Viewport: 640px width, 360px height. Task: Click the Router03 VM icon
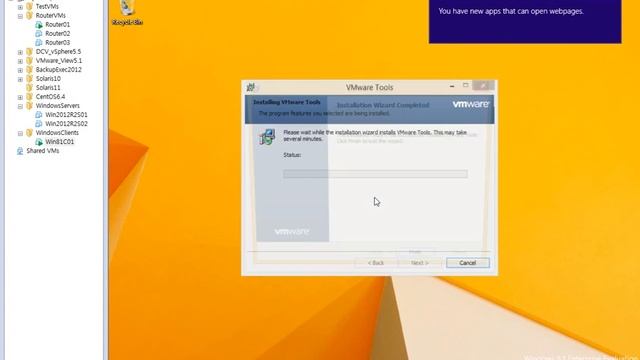click(x=39, y=42)
